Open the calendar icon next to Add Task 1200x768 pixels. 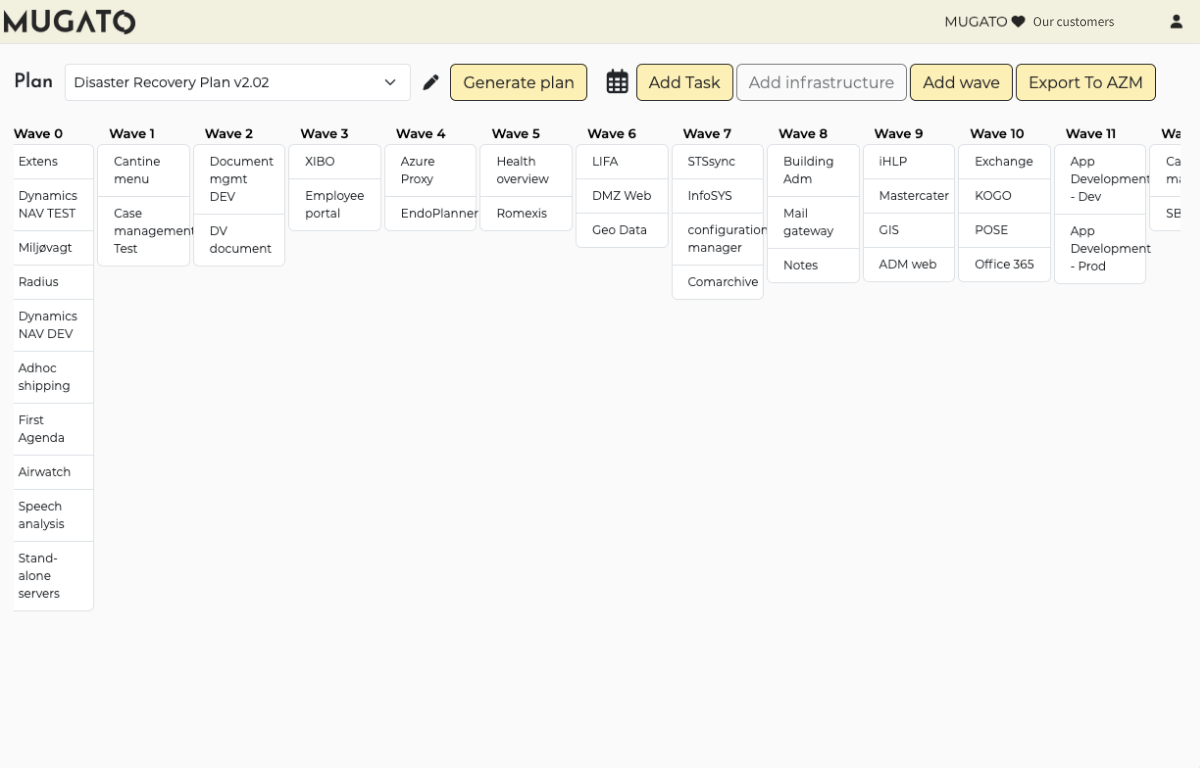tap(618, 83)
